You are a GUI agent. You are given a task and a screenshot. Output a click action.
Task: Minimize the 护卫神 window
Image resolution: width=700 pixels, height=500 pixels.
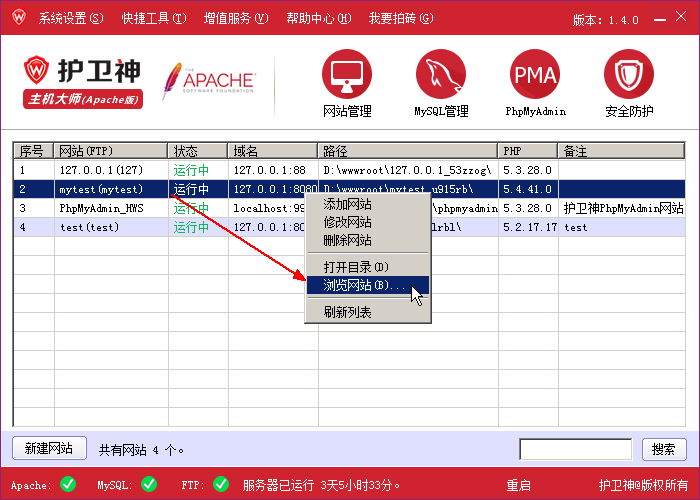point(659,19)
